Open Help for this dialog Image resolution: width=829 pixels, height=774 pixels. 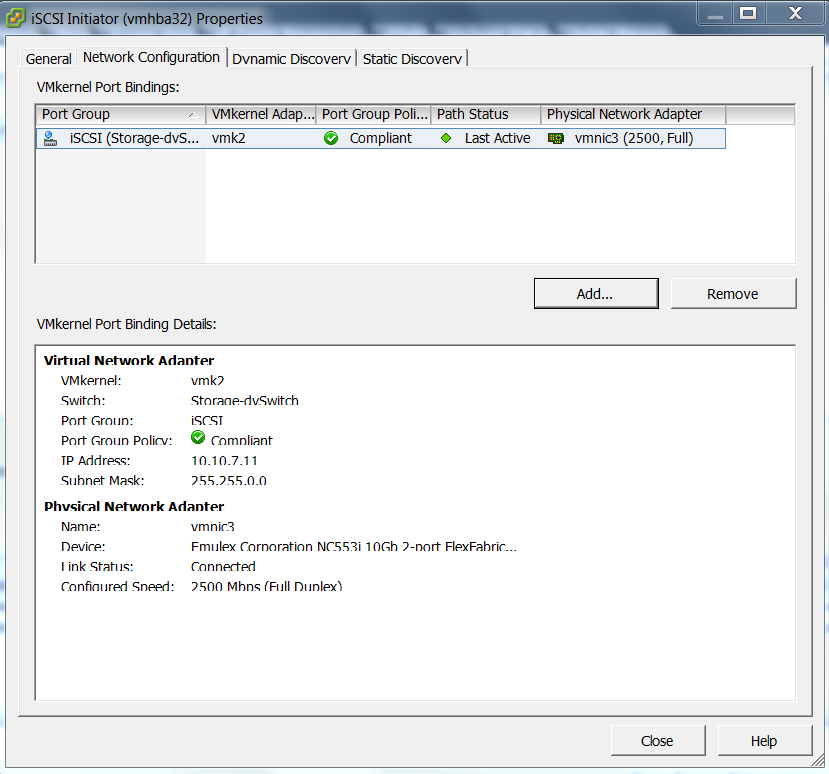pyautogui.click(x=763, y=741)
